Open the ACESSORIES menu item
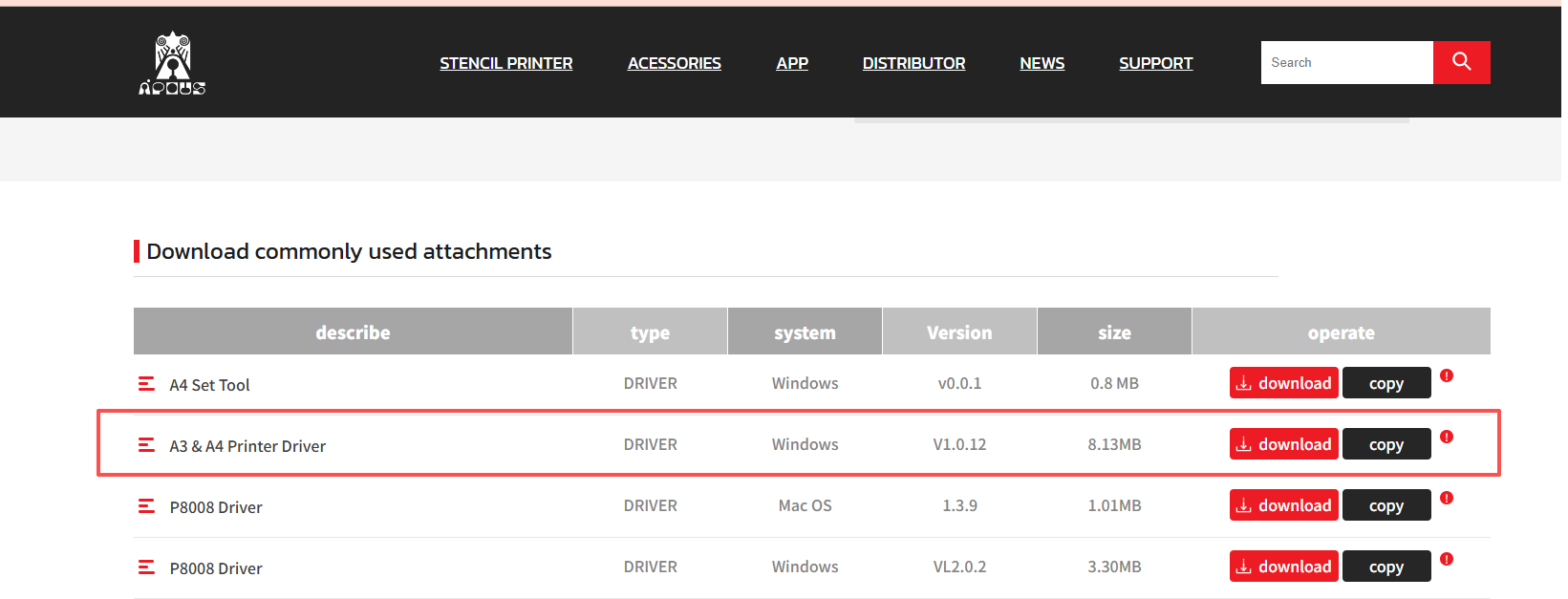 [674, 63]
